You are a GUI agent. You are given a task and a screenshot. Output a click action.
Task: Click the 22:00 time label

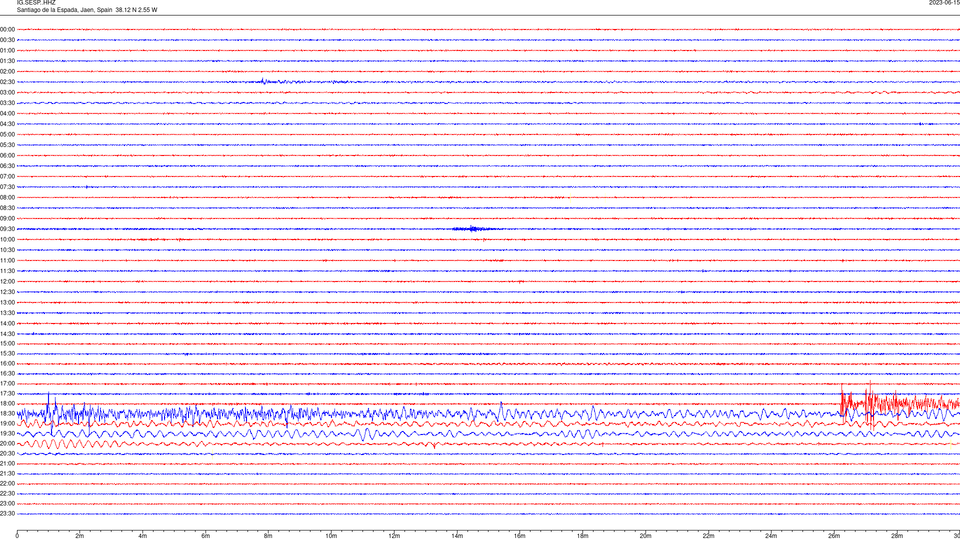point(7,484)
